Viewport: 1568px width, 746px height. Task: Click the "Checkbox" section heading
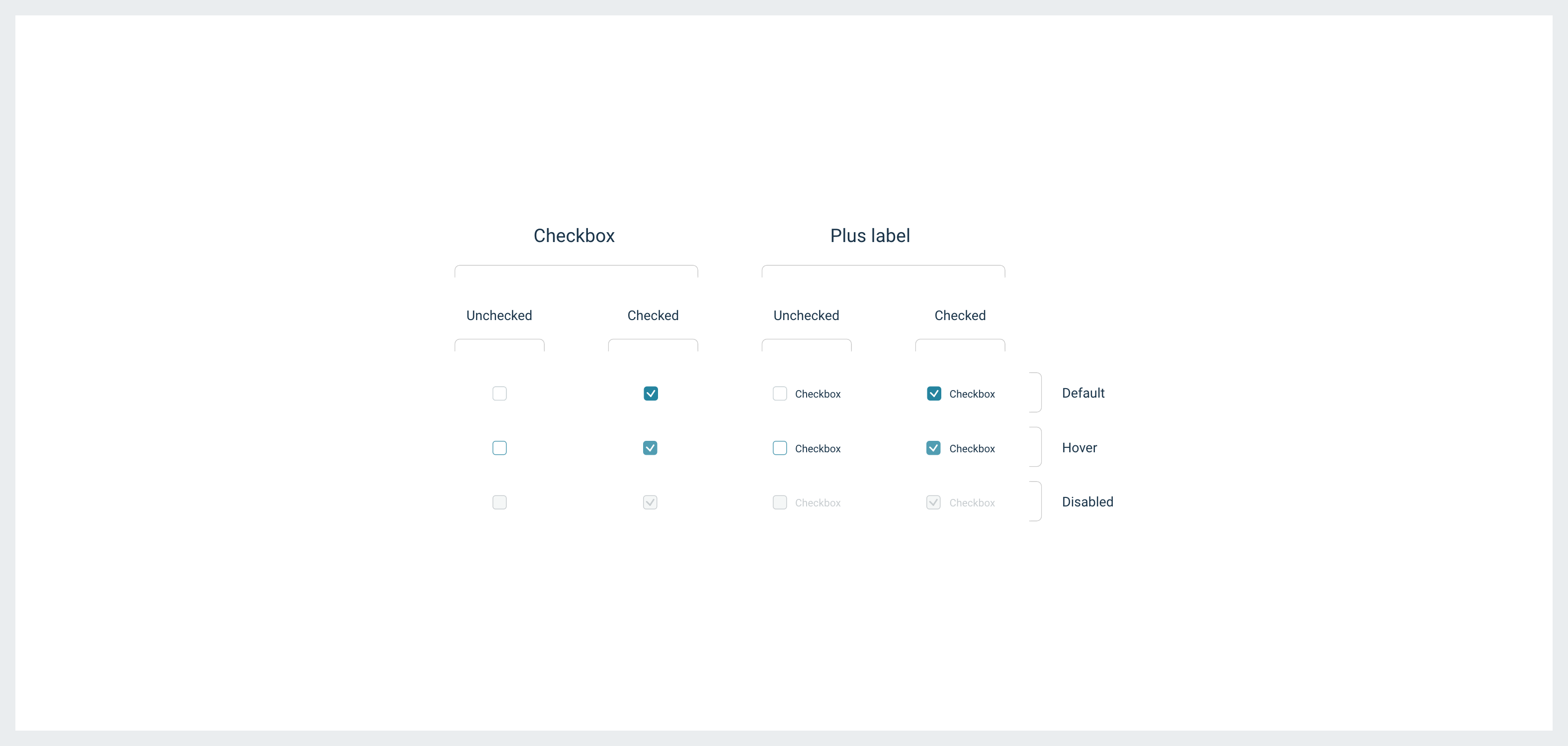pos(574,236)
